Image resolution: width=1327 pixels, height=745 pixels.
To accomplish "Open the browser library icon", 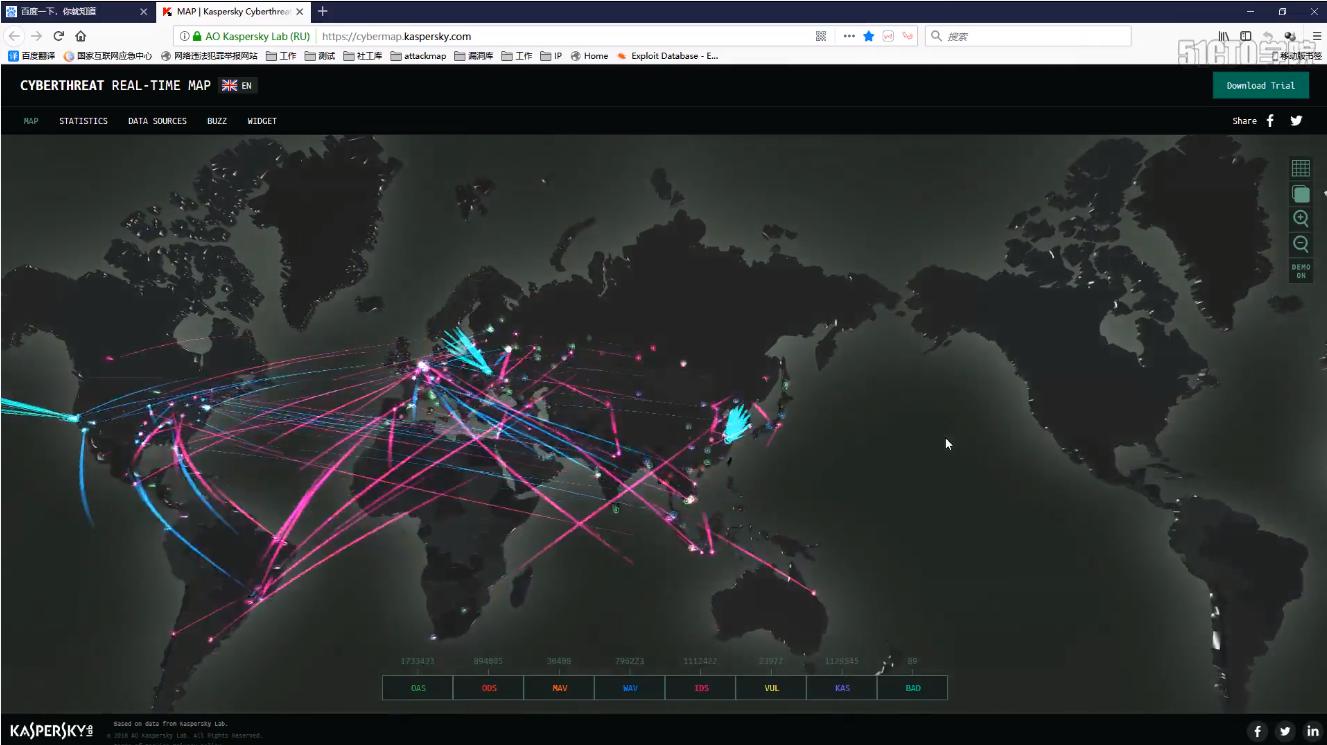I will pos(1223,36).
